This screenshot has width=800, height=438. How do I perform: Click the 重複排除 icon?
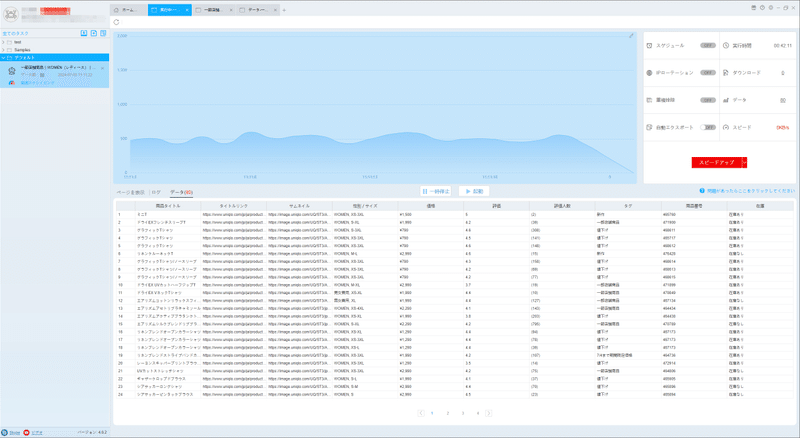[649, 100]
